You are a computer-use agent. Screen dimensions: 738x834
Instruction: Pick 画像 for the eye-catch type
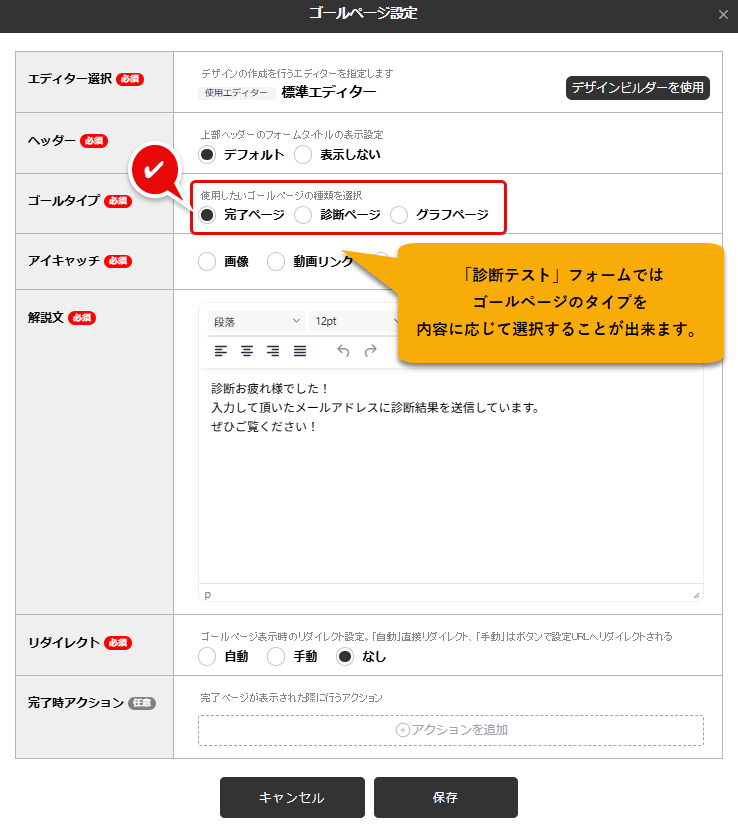208,261
